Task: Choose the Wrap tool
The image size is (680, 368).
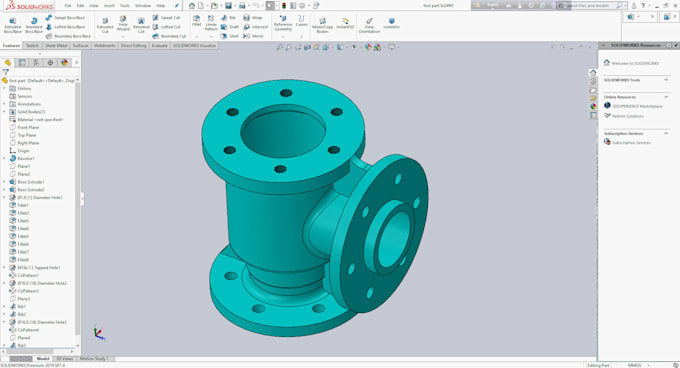Action: pyautogui.click(x=253, y=18)
